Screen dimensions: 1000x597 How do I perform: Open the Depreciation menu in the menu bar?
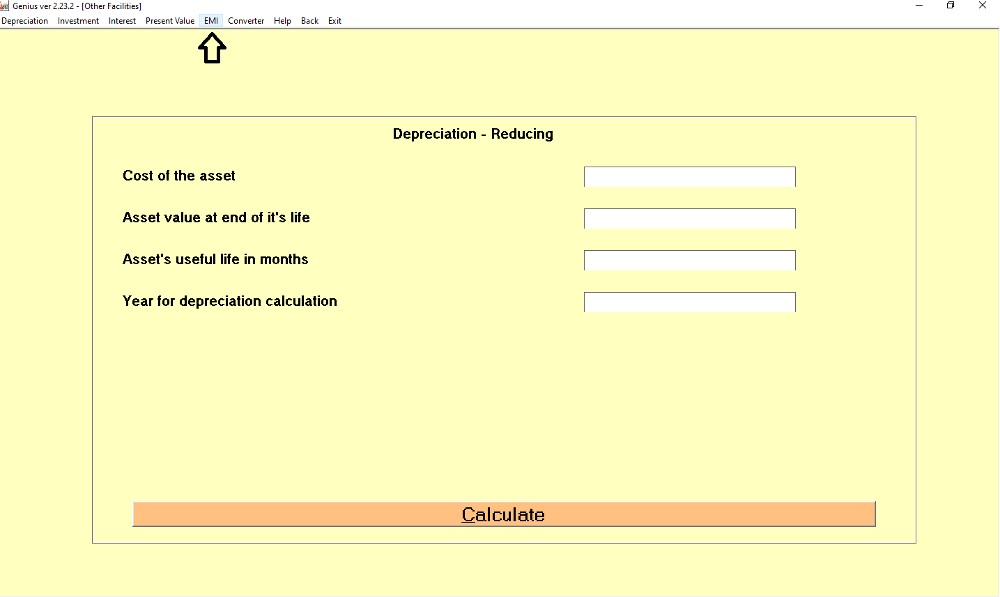[x=25, y=21]
